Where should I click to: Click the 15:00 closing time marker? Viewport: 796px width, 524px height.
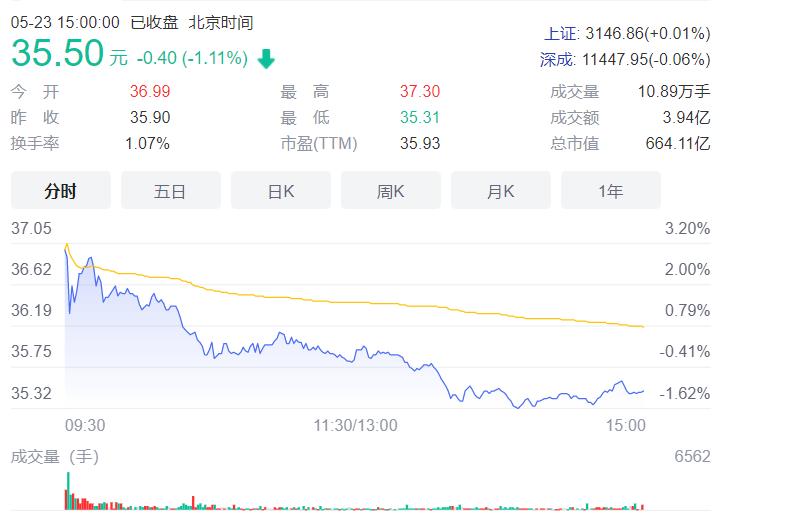627,425
